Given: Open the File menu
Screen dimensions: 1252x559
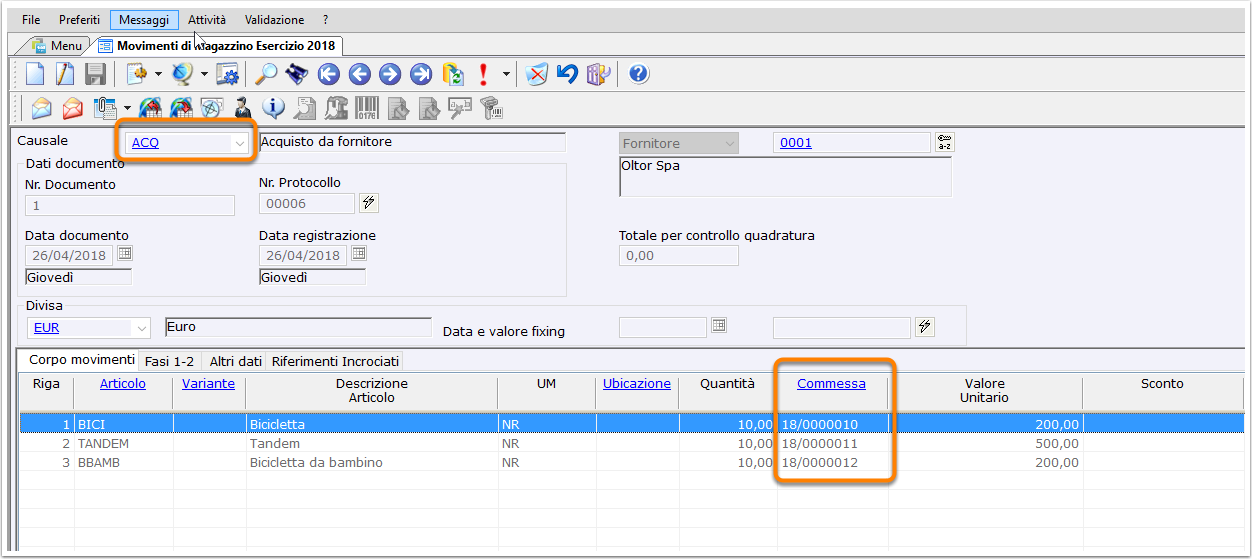Looking at the screenshot, I should click(x=31, y=20).
